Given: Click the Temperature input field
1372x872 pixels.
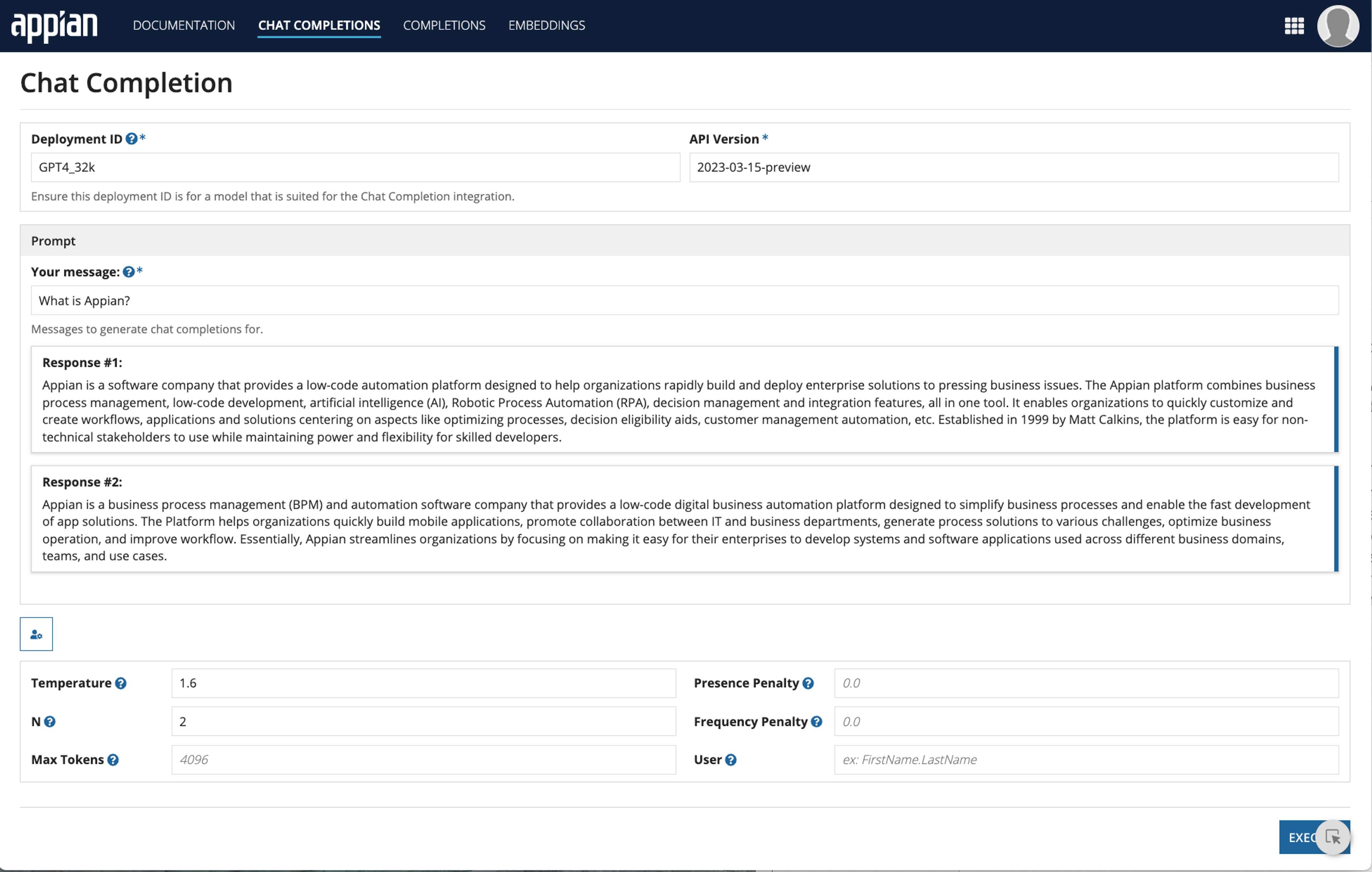Looking at the screenshot, I should click(x=424, y=683).
